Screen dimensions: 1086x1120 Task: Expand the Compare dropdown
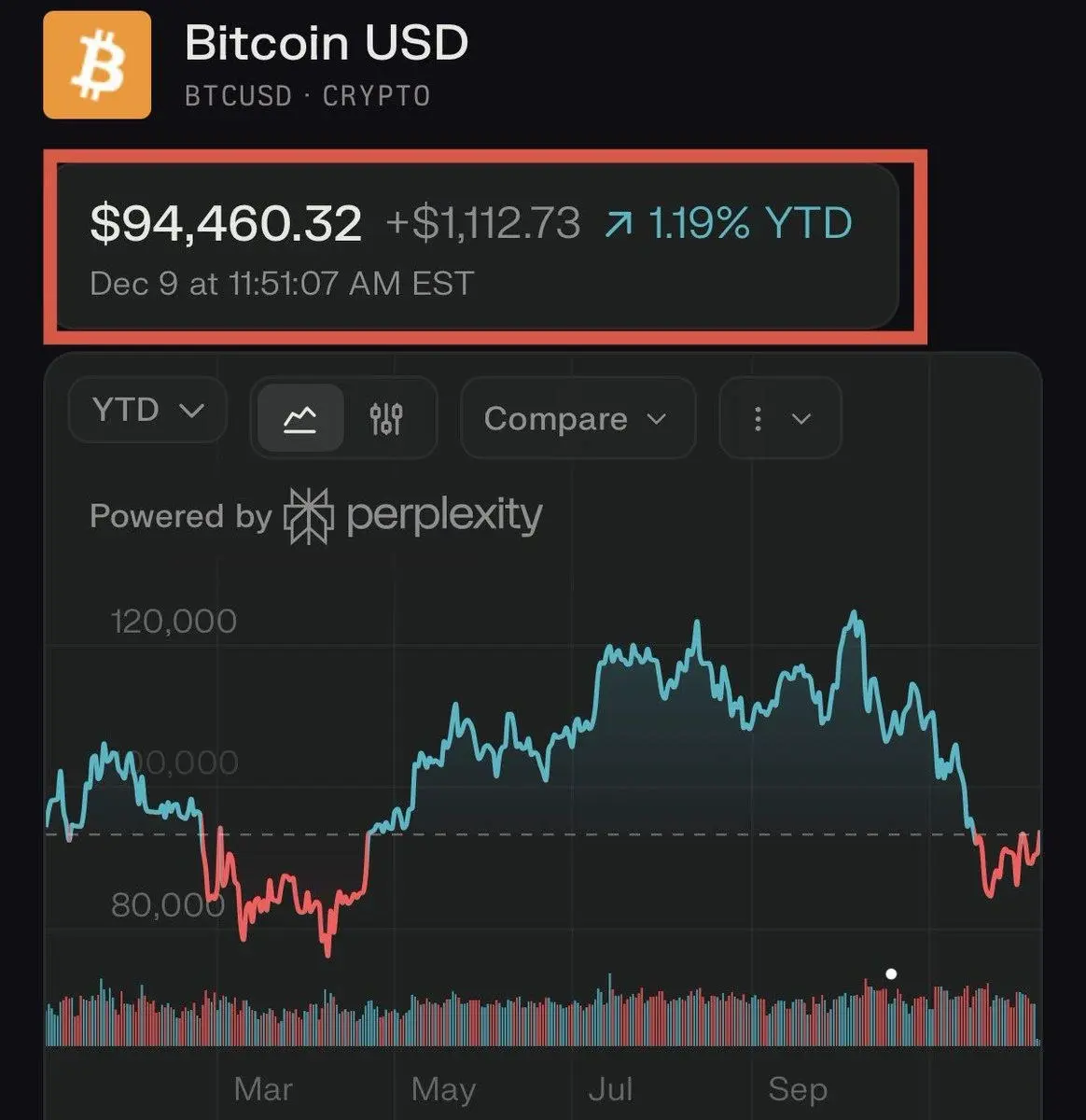tap(578, 418)
